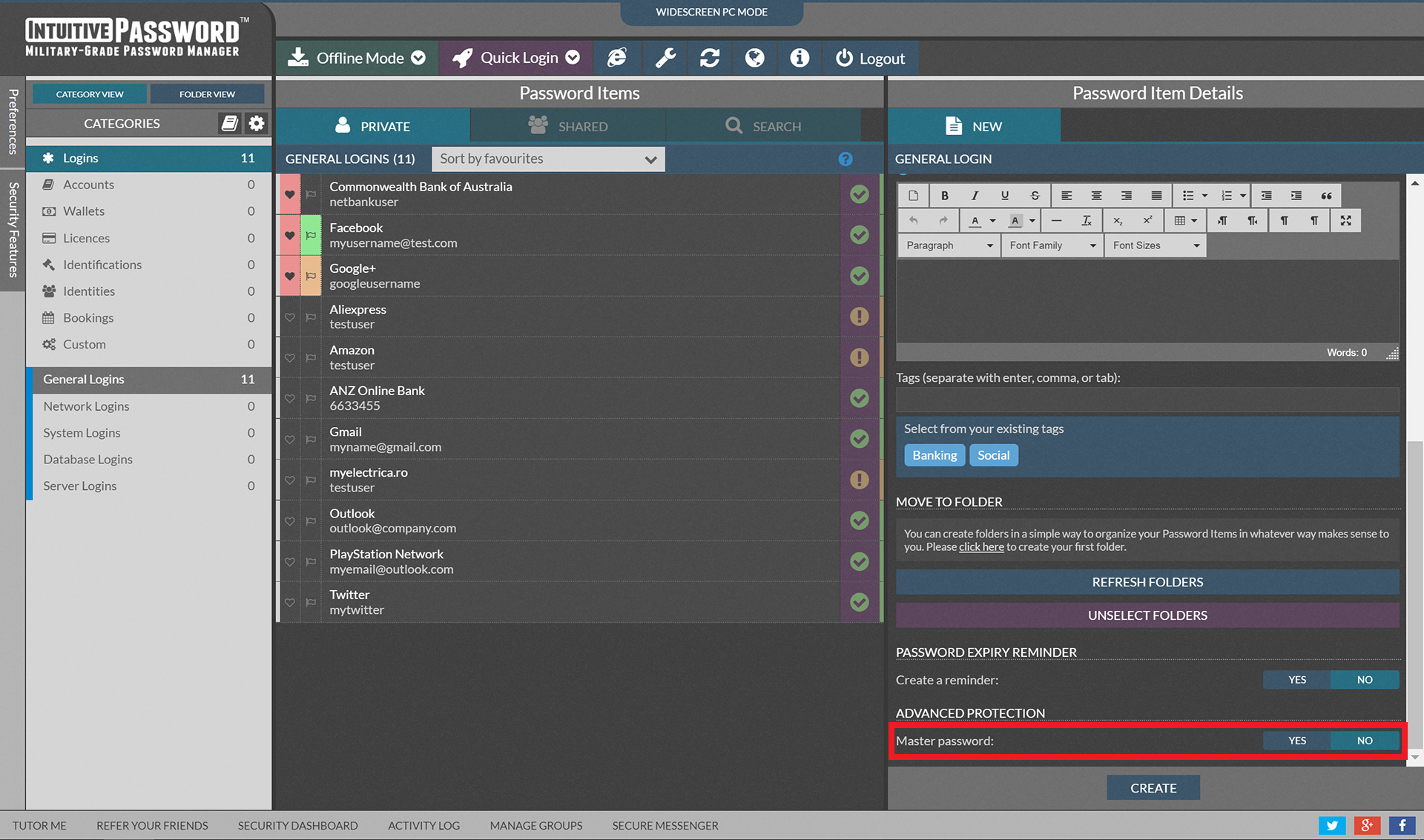Open the wrench tools icon
Viewport: 1424px width, 840px height.
665,58
